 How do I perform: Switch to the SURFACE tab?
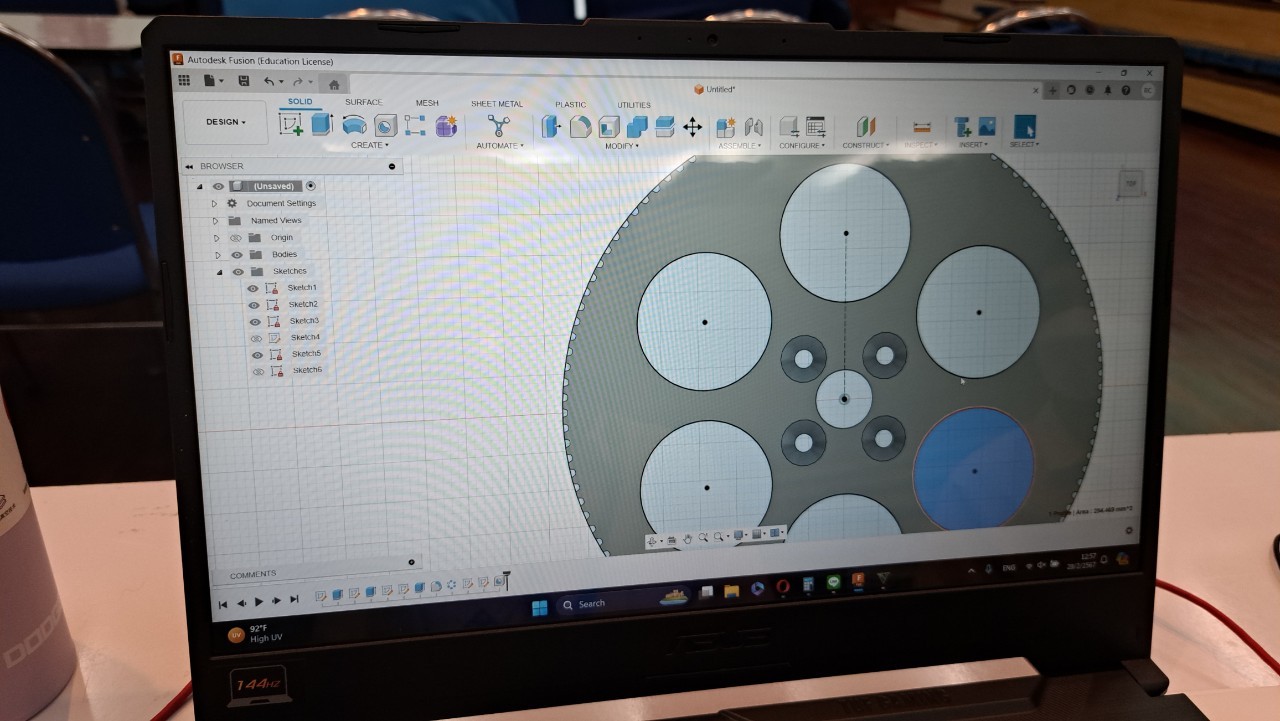(364, 102)
